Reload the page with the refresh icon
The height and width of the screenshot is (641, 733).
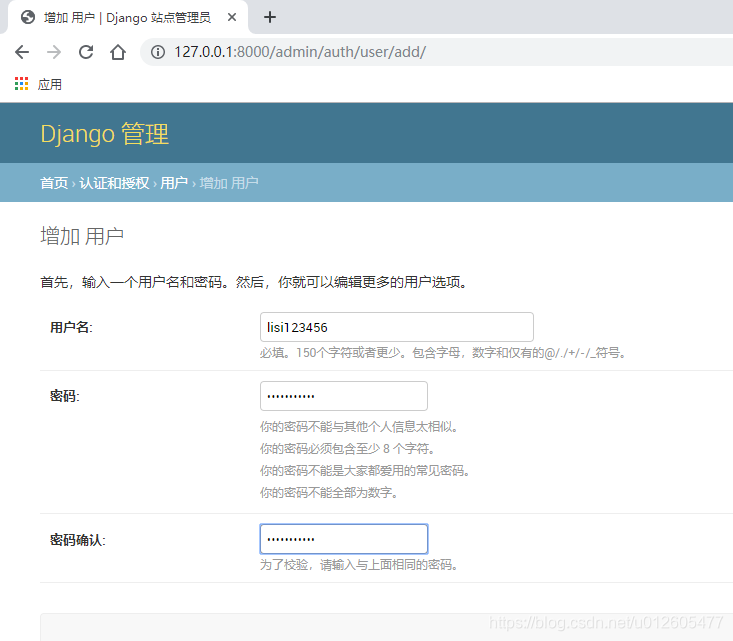tap(86, 52)
